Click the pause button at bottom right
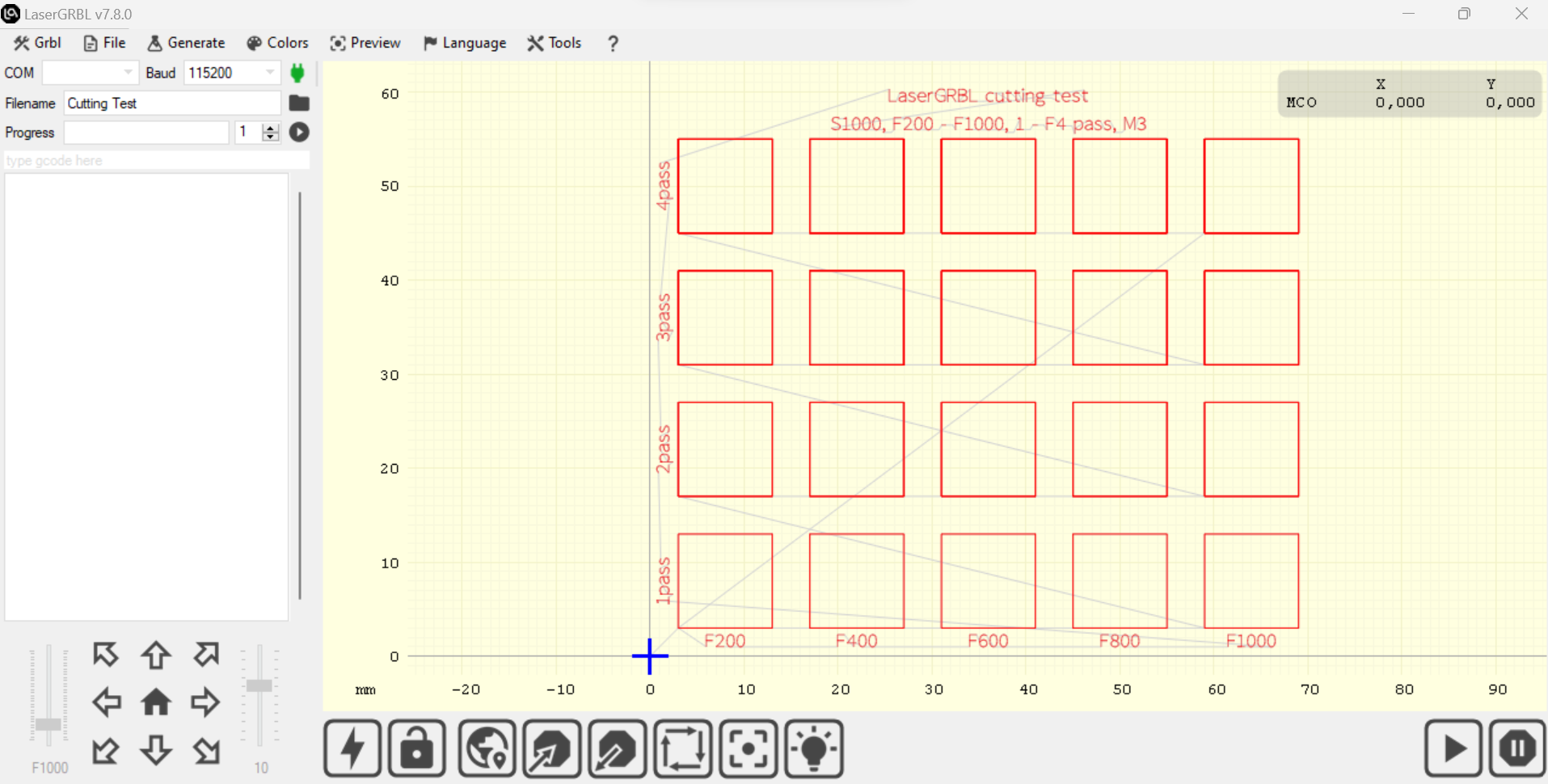This screenshot has width=1548, height=784. coord(1516,748)
